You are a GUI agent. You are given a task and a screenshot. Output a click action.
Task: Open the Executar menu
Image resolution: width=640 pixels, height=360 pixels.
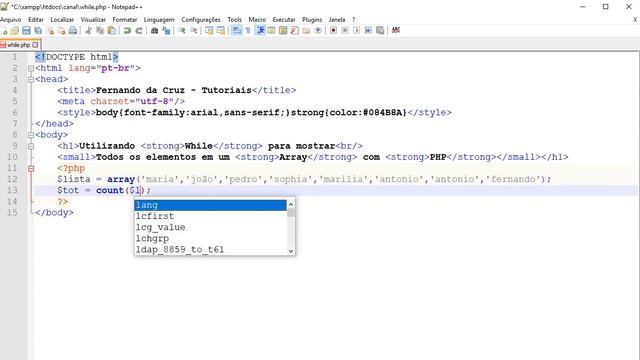pos(284,20)
